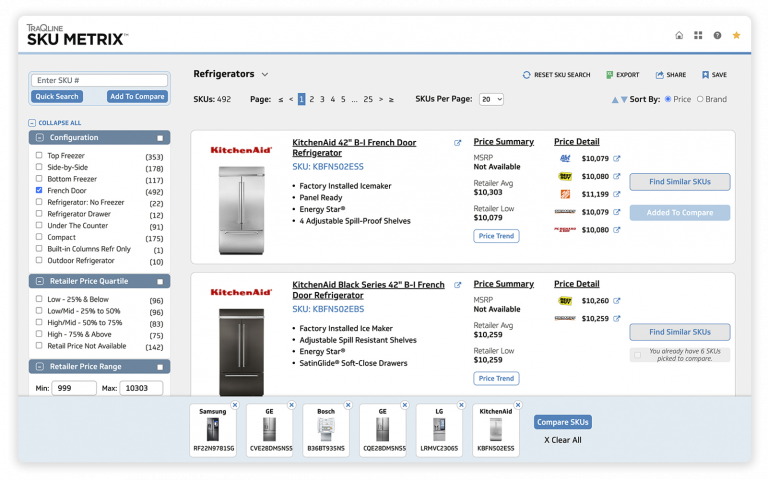Screen dimensions: 768x480
Task: Open the SKUs Per Page dropdown
Action: pyautogui.click(x=491, y=99)
